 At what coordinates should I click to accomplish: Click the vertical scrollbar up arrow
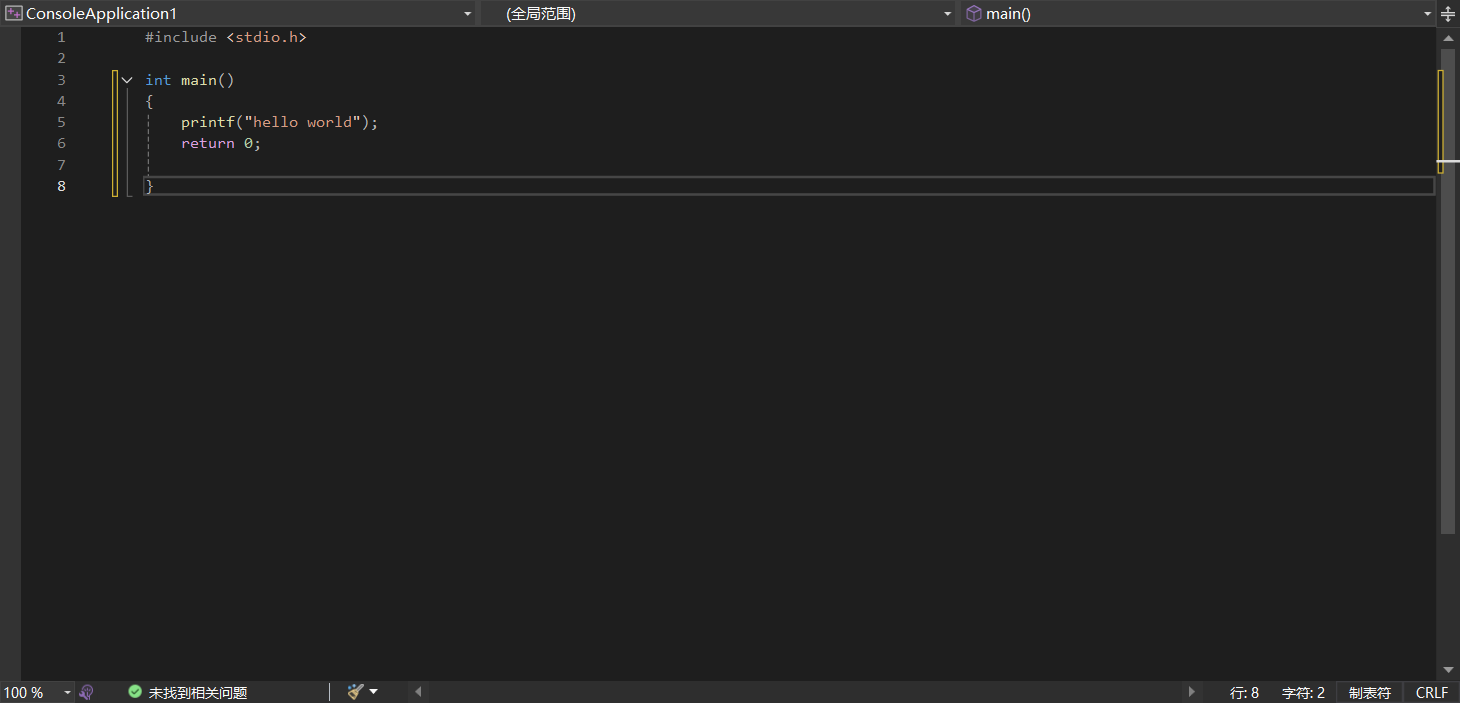1448,37
